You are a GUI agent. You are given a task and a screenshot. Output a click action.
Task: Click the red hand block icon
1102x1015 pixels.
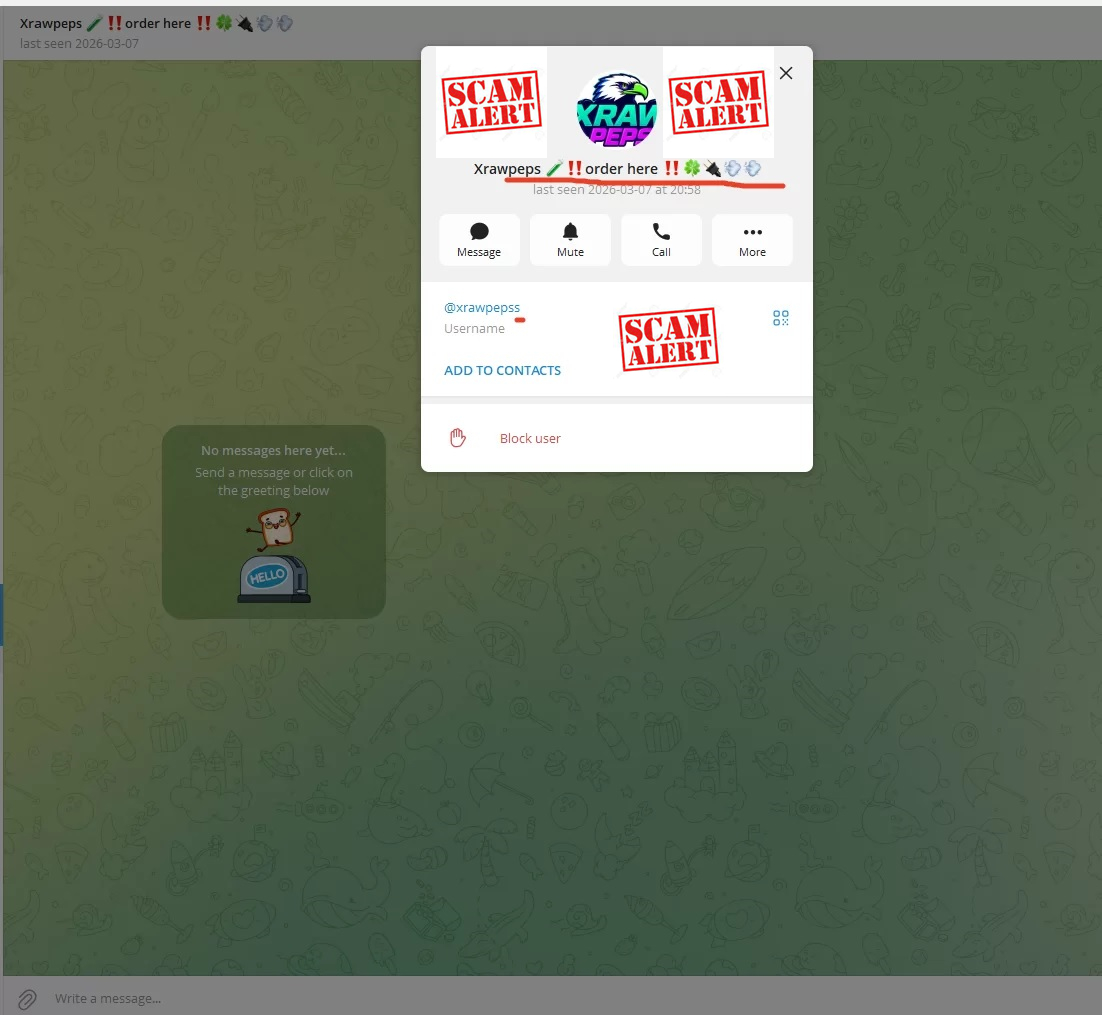point(458,438)
